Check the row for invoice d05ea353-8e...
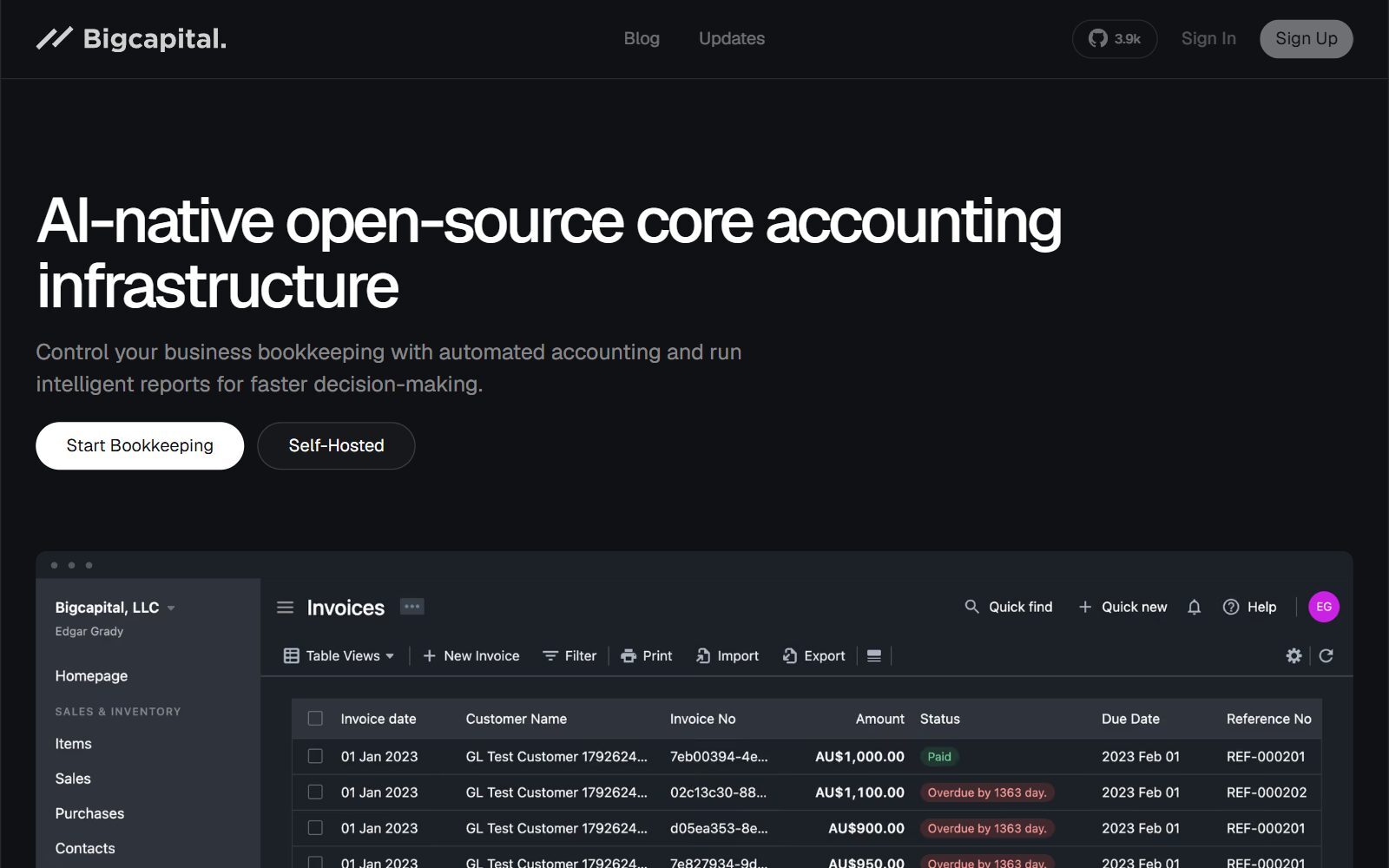The image size is (1389, 868). (315, 828)
